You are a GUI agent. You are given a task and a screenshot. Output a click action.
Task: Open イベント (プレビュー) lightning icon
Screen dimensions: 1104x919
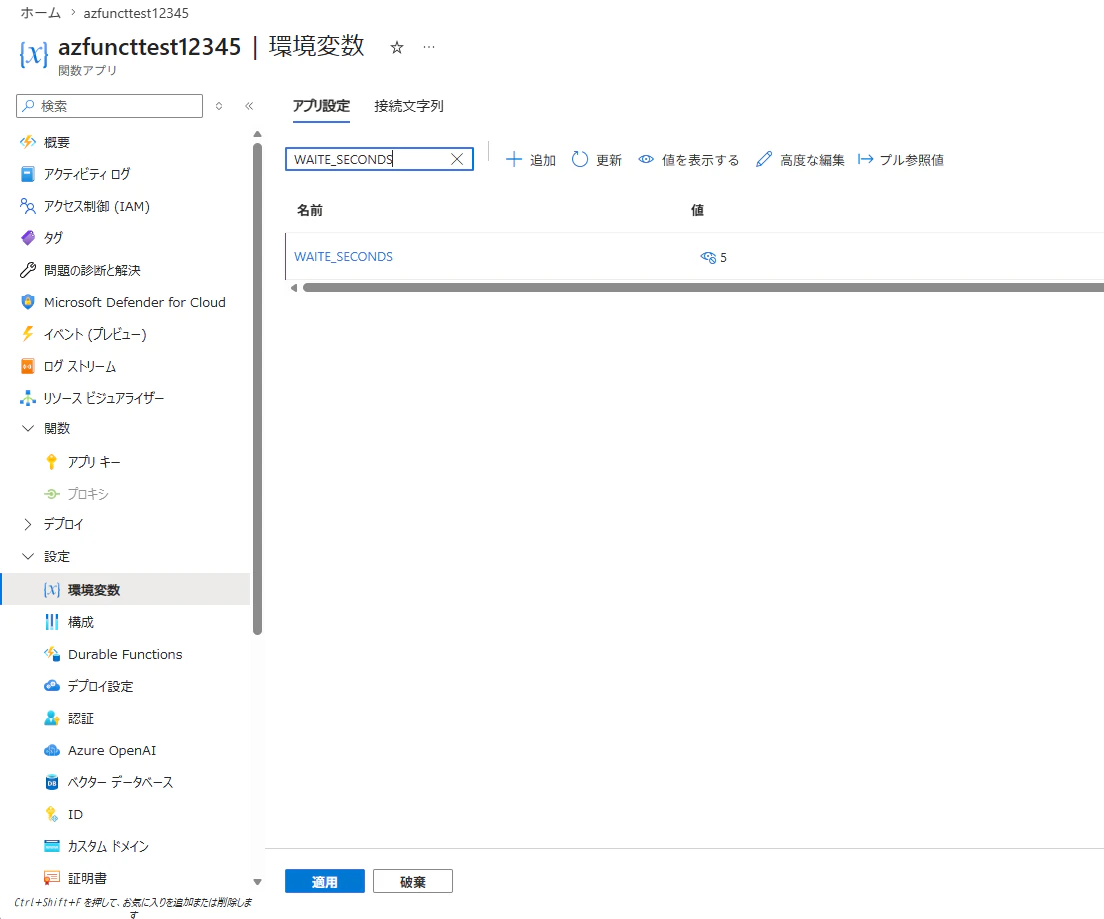point(27,334)
